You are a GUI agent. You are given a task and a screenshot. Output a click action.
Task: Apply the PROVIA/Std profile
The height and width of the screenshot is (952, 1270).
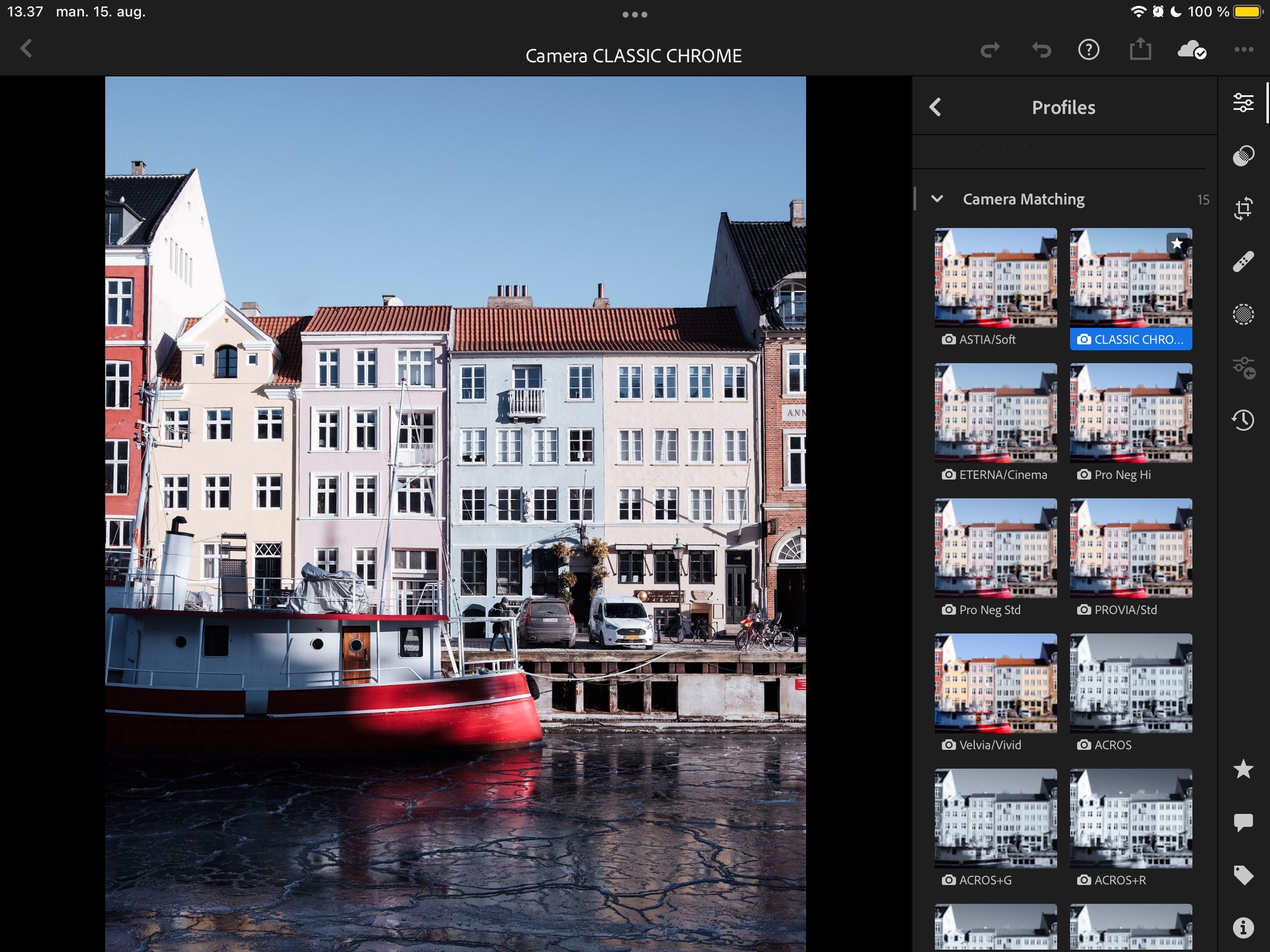pos(1131,548)
